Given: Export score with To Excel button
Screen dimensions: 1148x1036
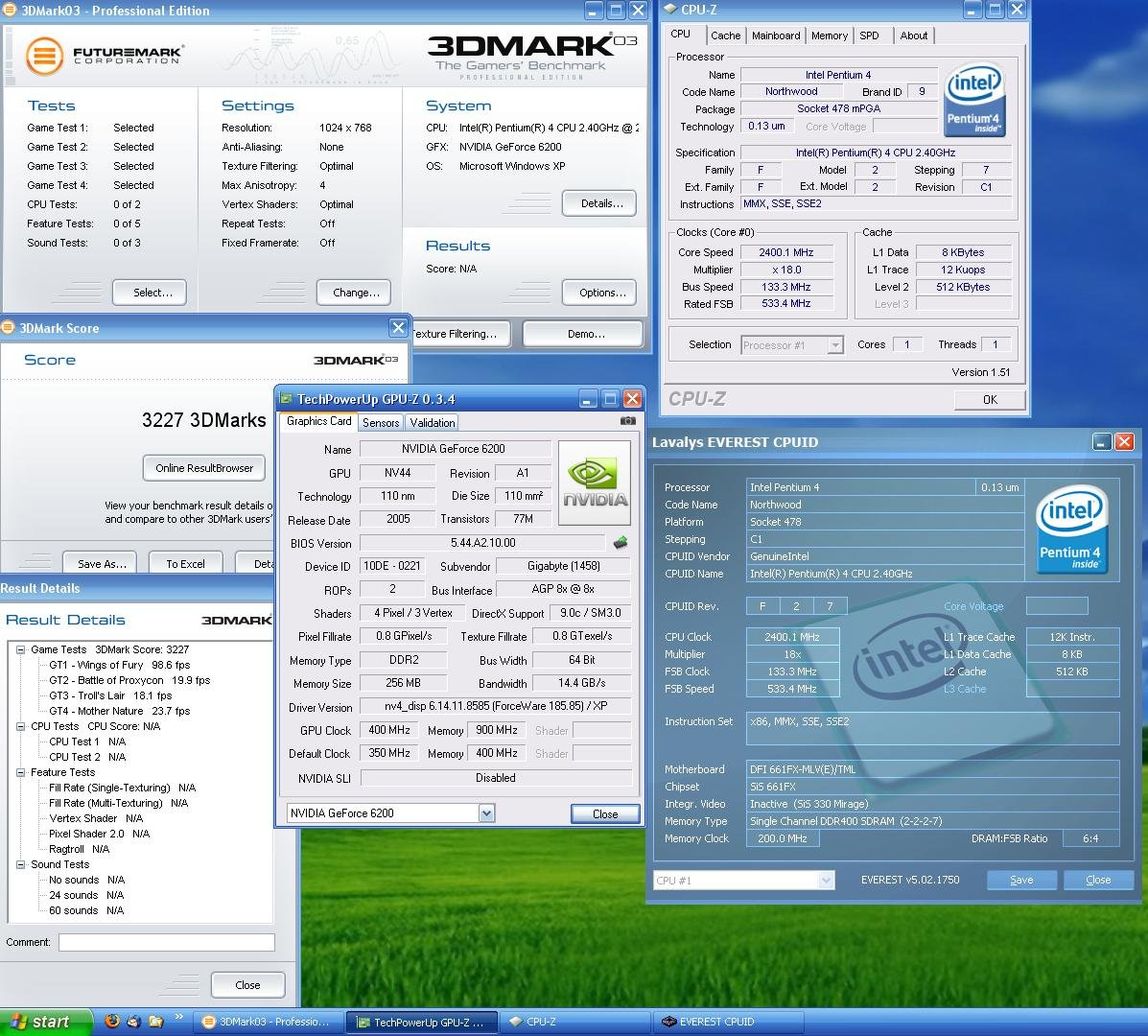Looking at the screenshot, I should click(x=185, y=563).
